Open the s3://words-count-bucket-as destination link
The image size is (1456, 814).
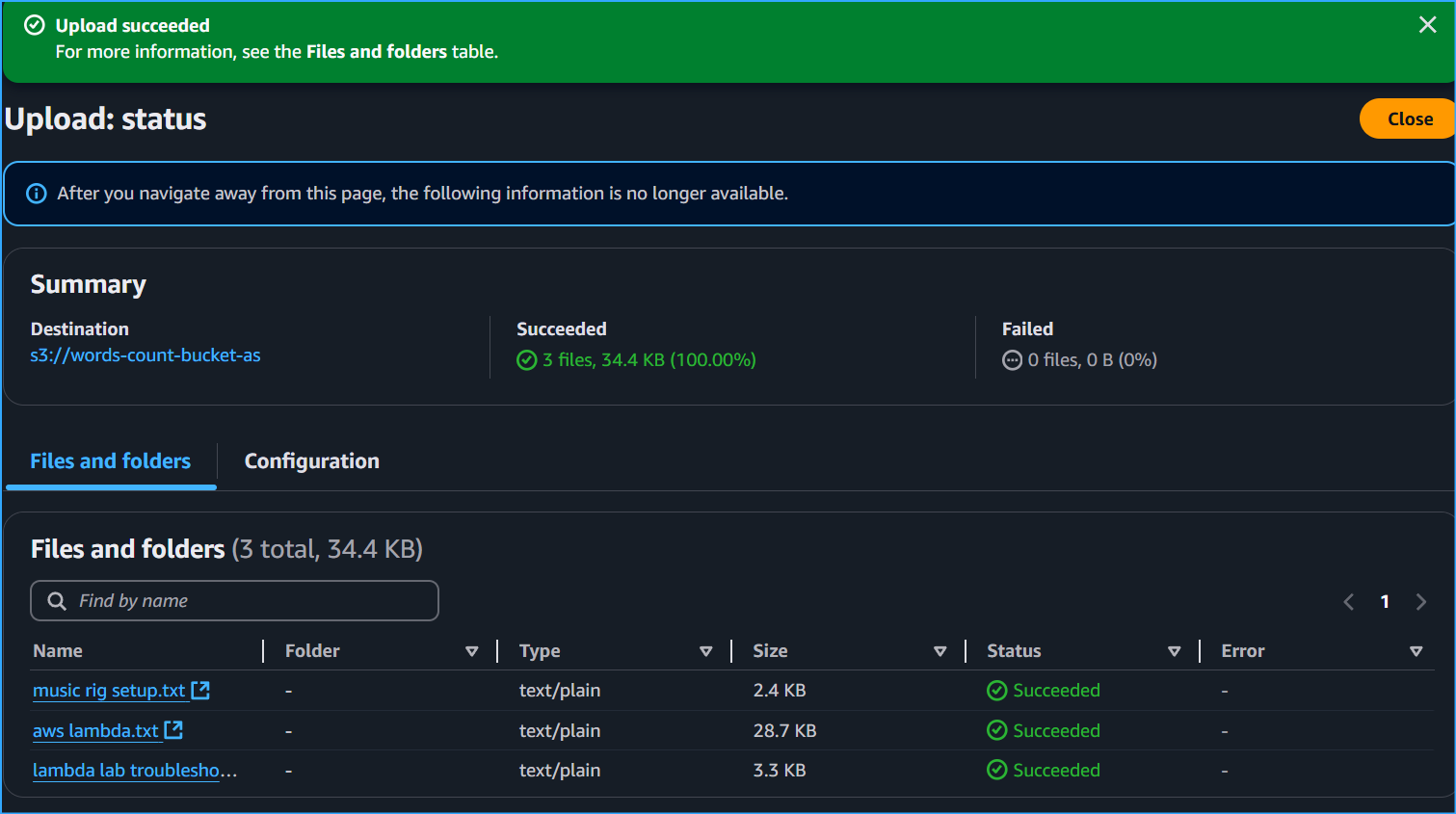point(146,355)
